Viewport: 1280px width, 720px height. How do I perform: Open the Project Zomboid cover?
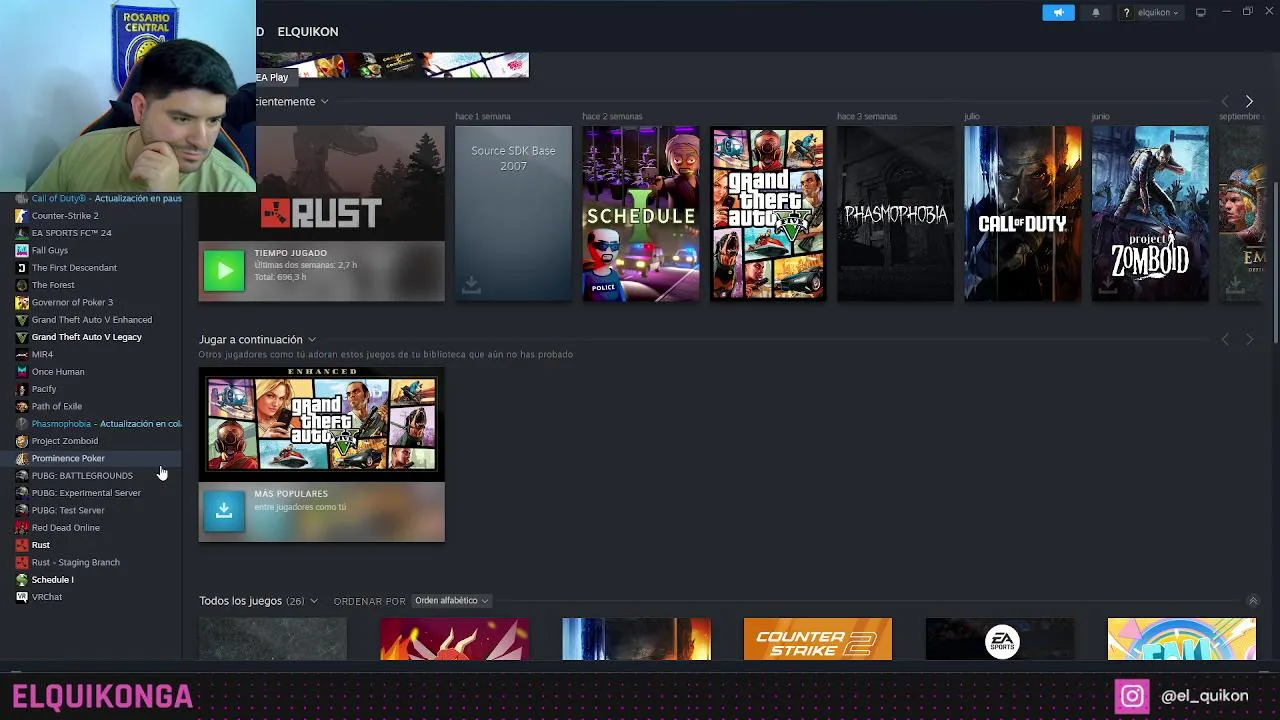coord(1150,213)
